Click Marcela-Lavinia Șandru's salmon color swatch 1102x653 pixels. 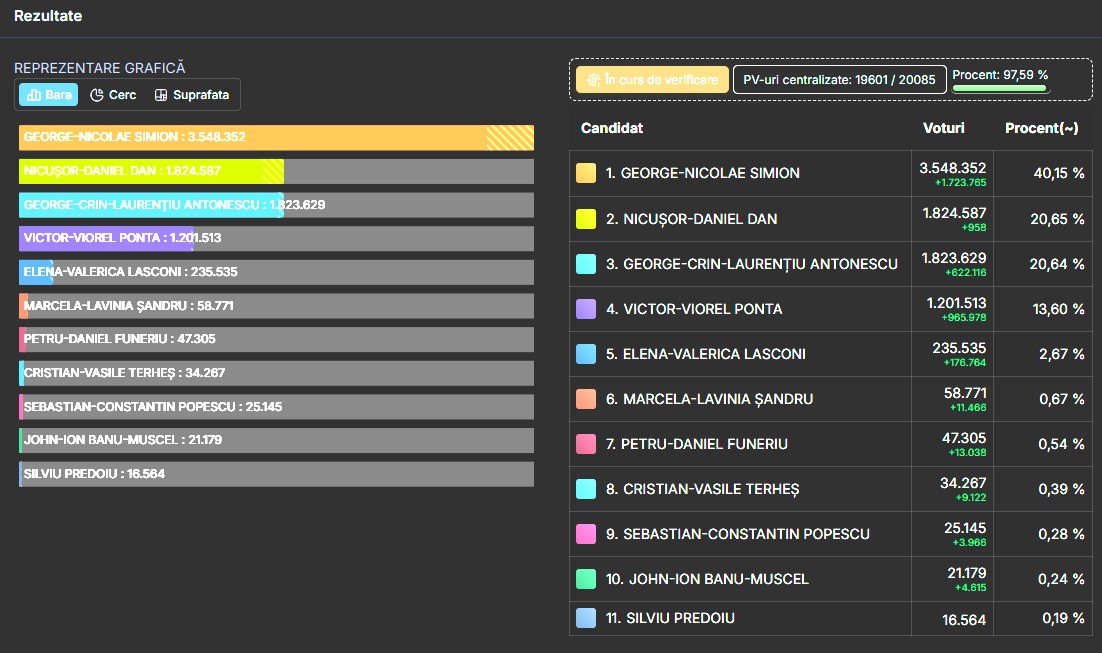point(585,399)
